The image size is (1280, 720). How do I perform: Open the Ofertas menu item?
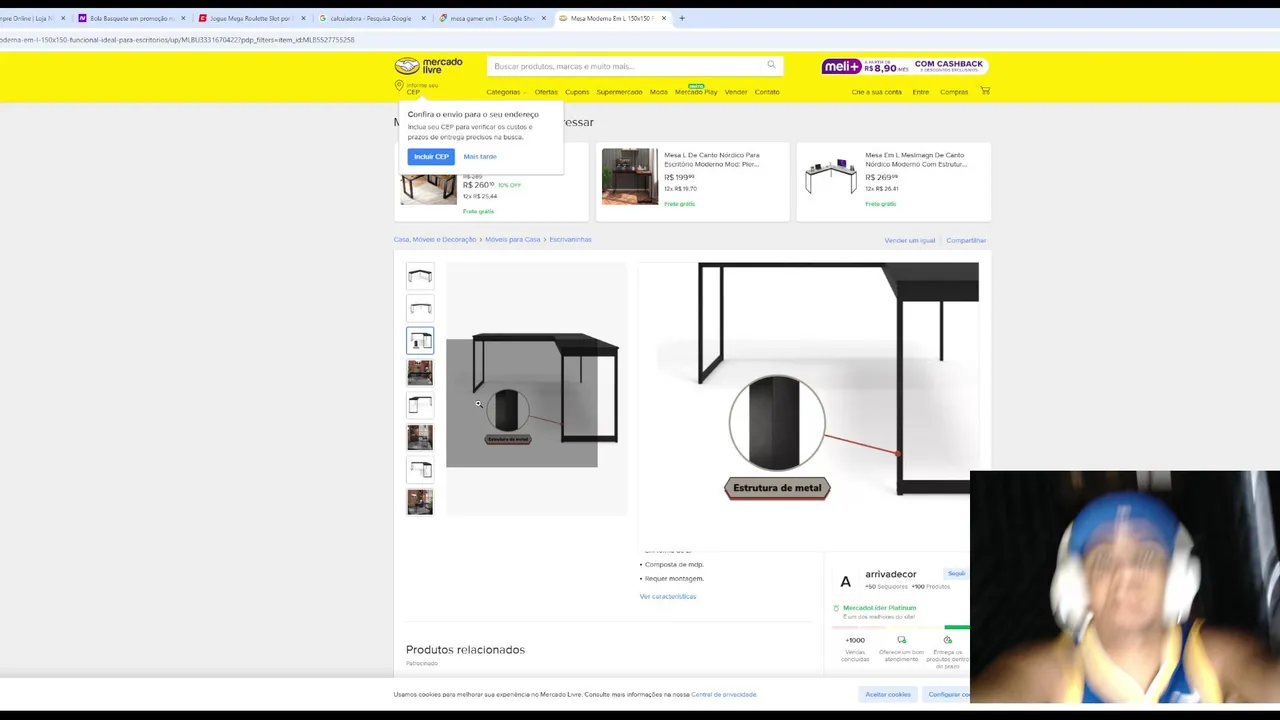546,92
